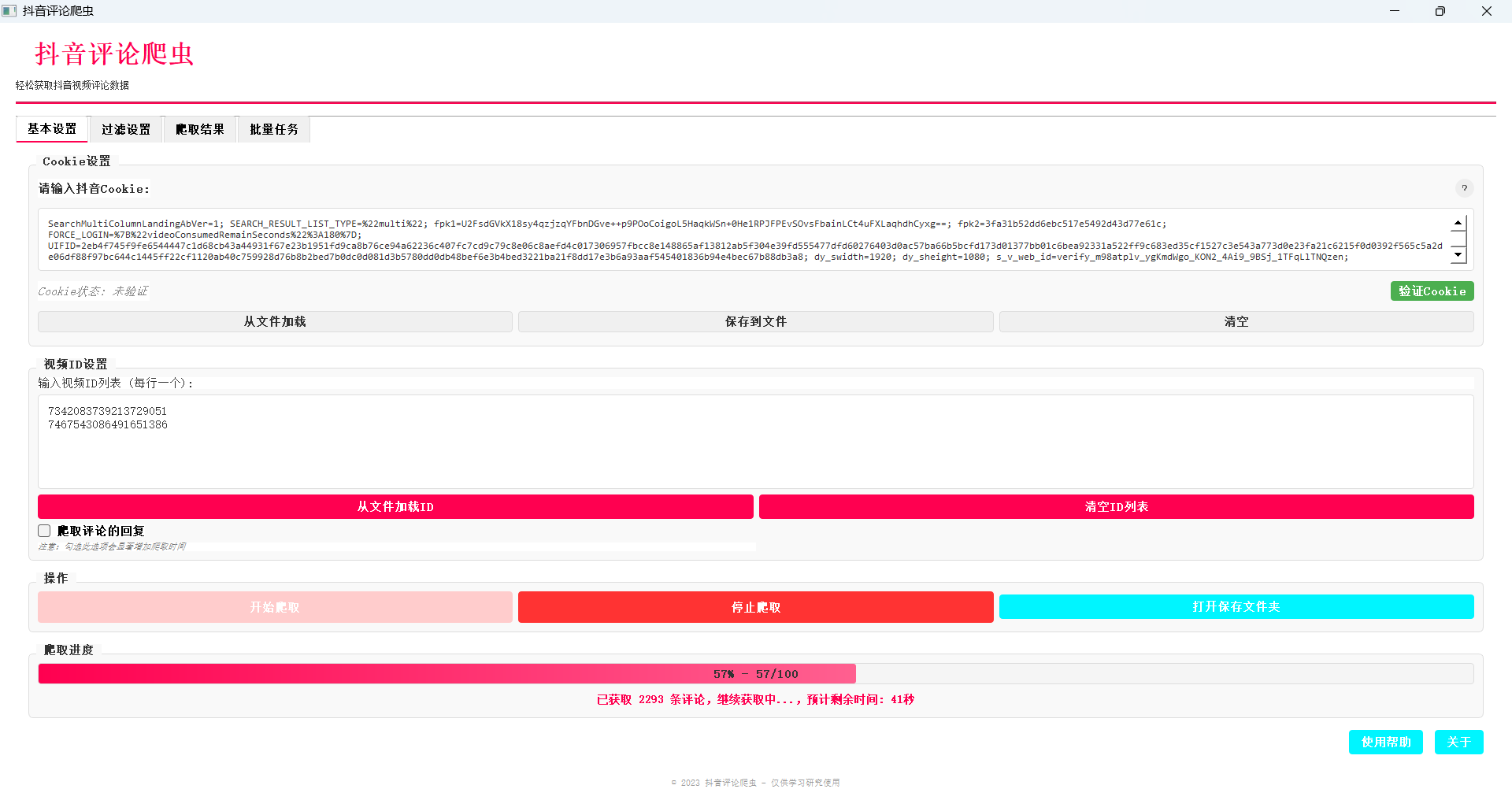This screenshot has height=800, width=1512.
Task: Enable the 爬取评论的回复 checkbox
Action: tap(44, 531)
